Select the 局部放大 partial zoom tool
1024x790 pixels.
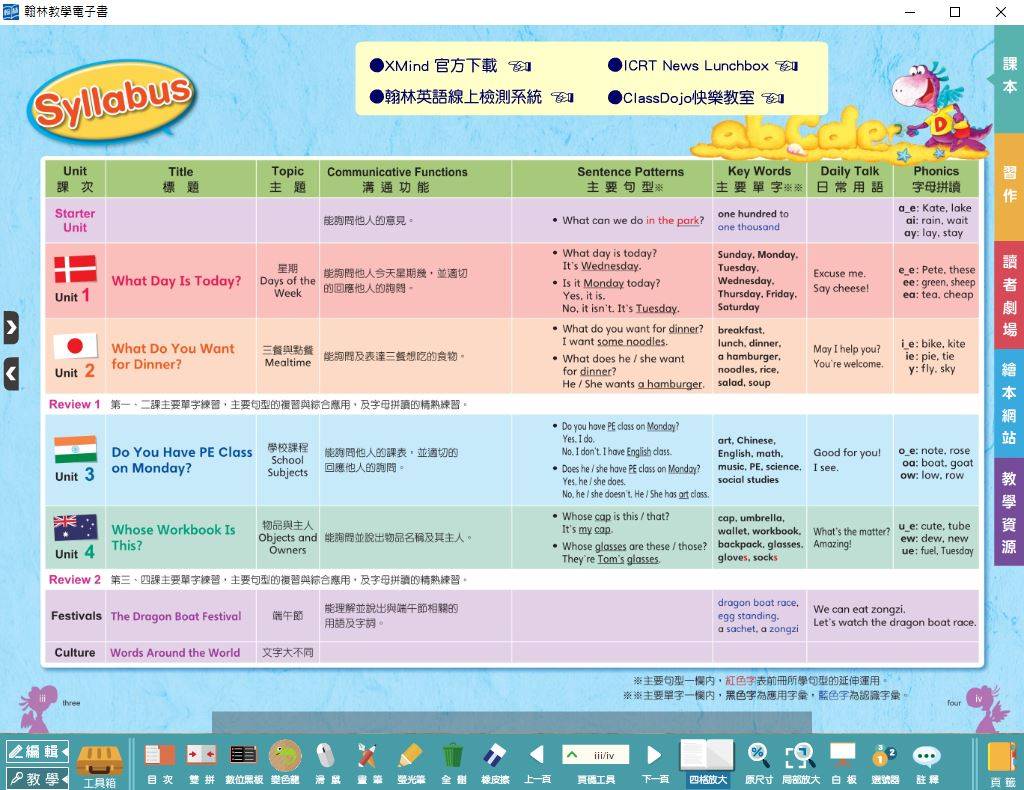pyautogui.click(x=800, y=763)
